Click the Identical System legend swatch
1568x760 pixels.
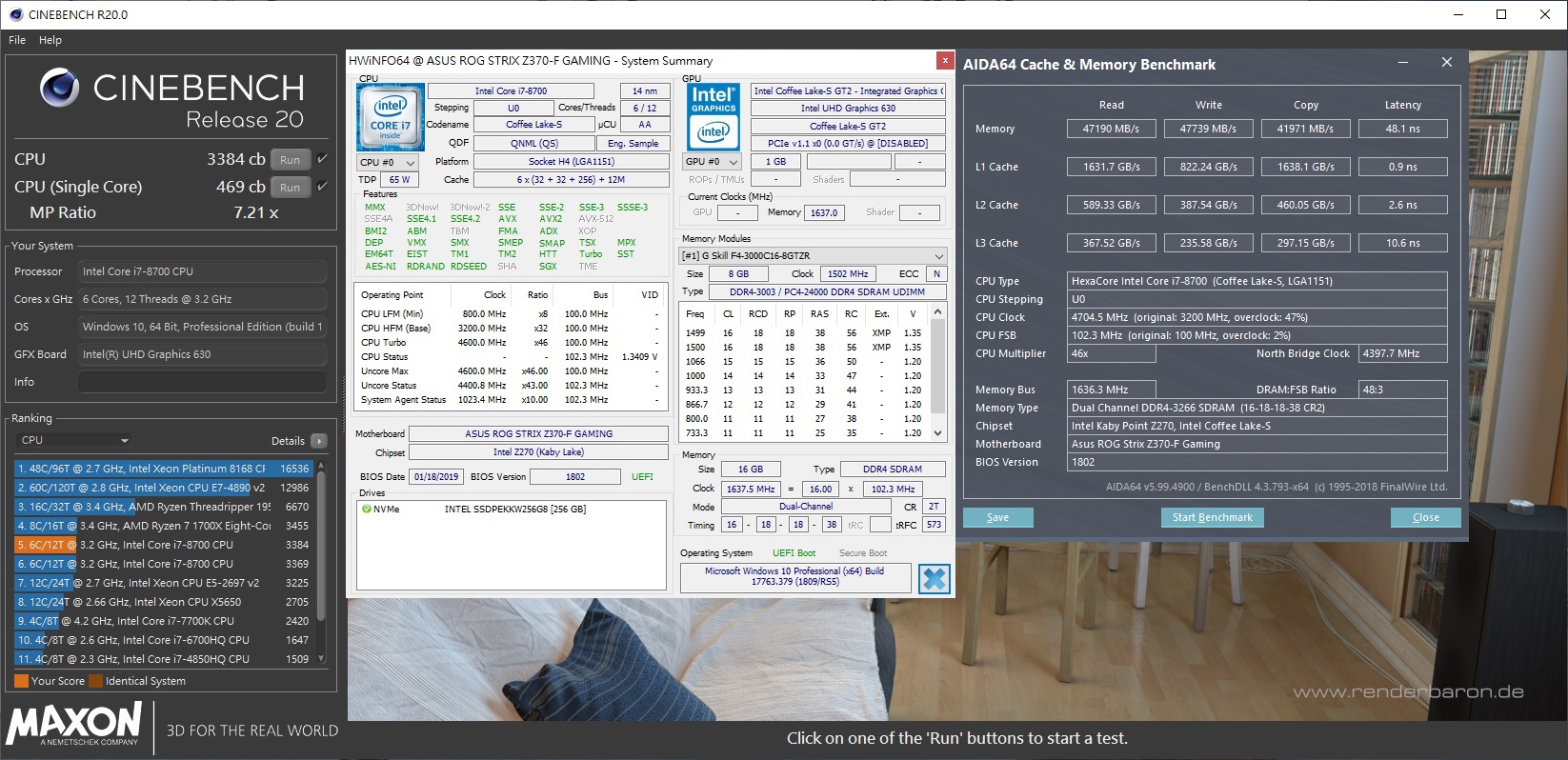(95, 681)
